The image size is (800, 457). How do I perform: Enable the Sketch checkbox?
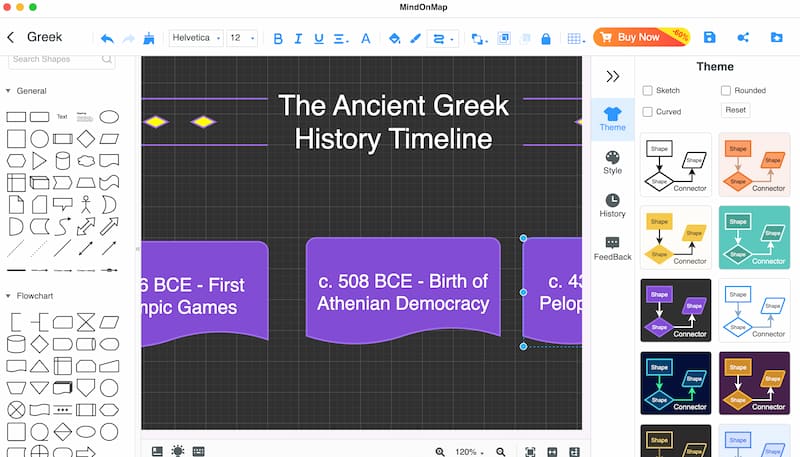(647, 91)
